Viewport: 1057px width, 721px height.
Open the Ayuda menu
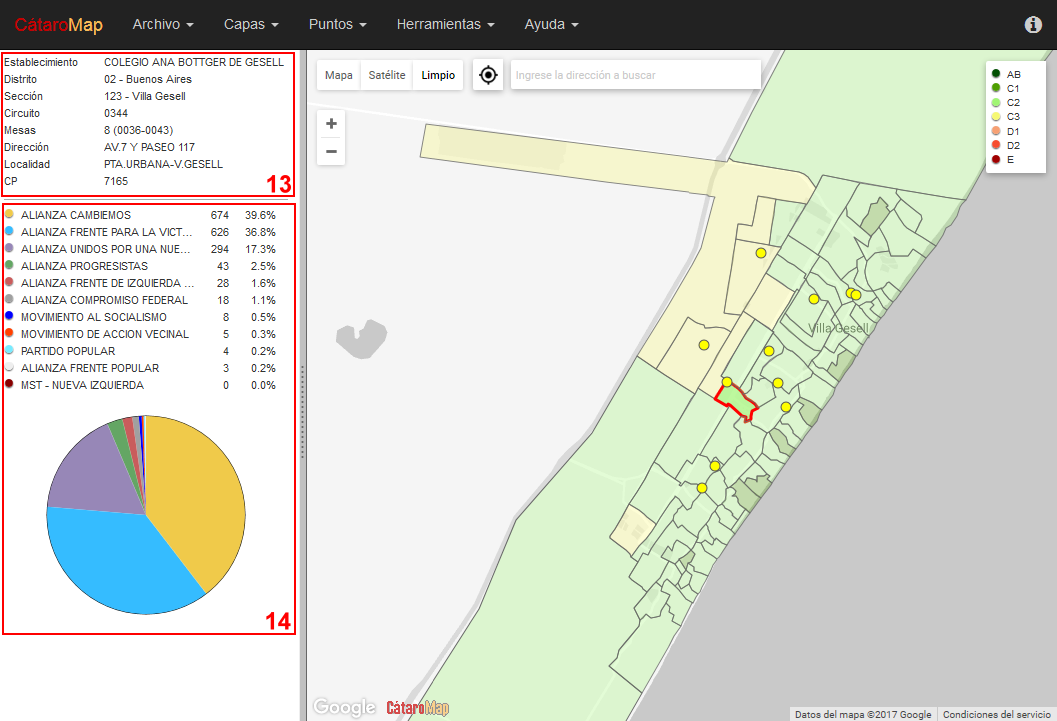pos(551,24)
